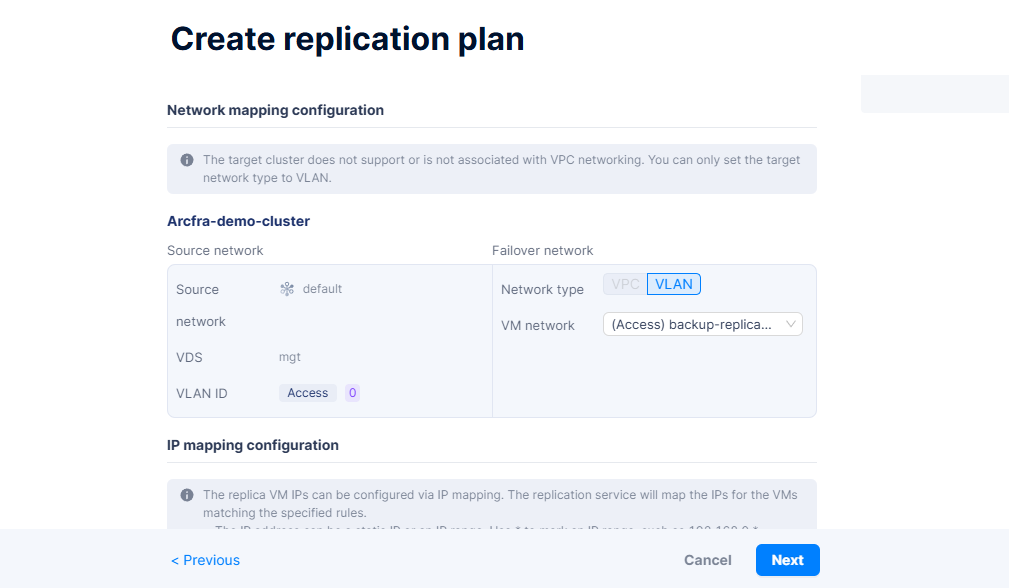Go back with the Previous link
Viewport: 1009px width, 588px height.
(x=205, y=560)
